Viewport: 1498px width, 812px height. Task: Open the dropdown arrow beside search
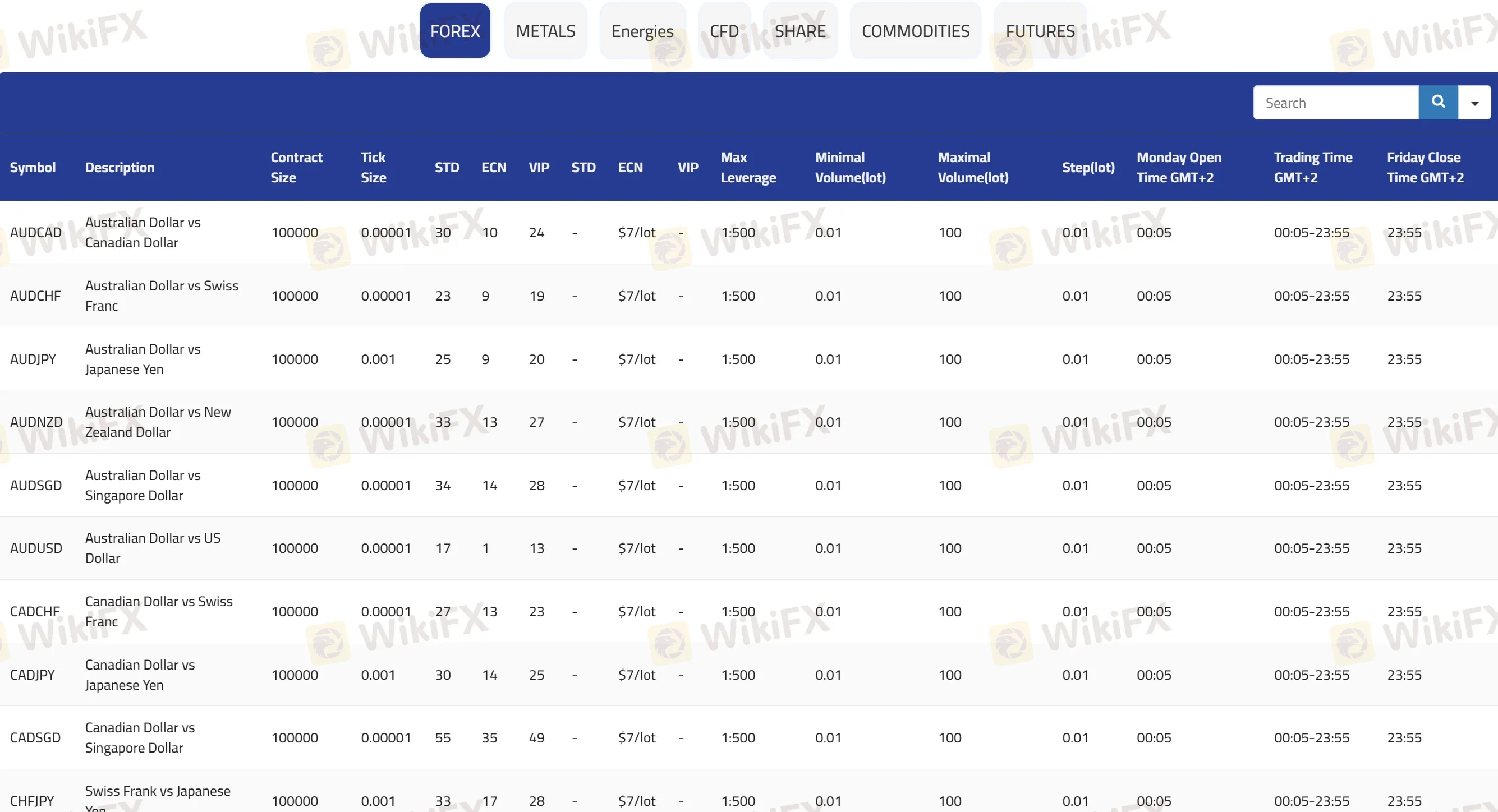coord(1474,102)
